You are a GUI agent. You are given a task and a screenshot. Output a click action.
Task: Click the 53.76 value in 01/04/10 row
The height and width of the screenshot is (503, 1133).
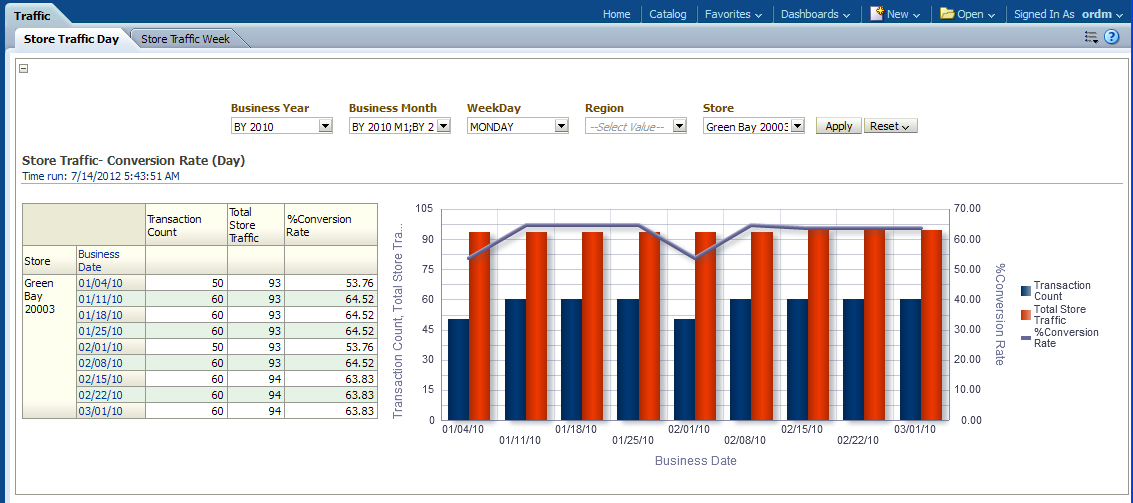359,283
